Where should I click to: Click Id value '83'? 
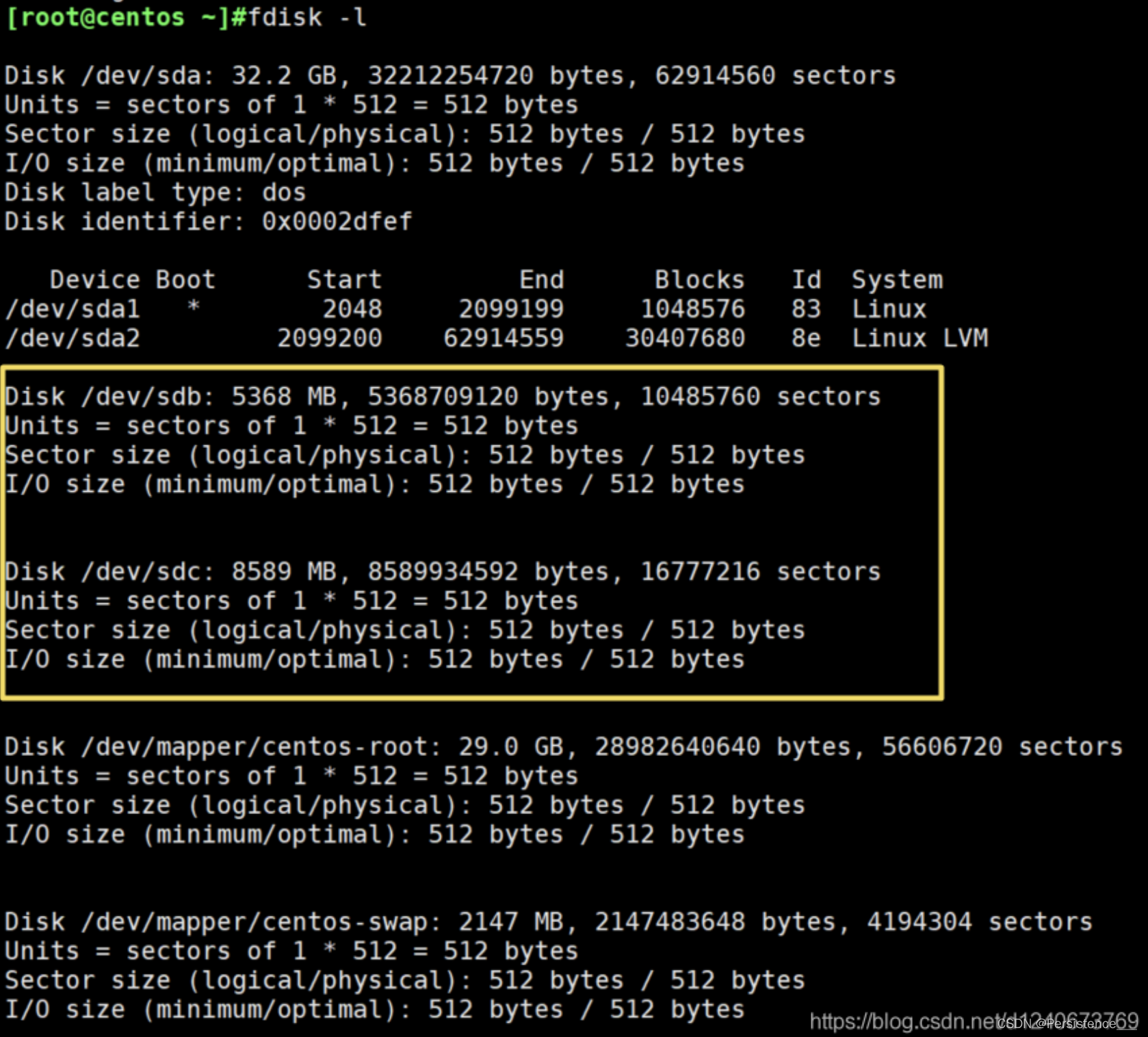click(806, 309)
